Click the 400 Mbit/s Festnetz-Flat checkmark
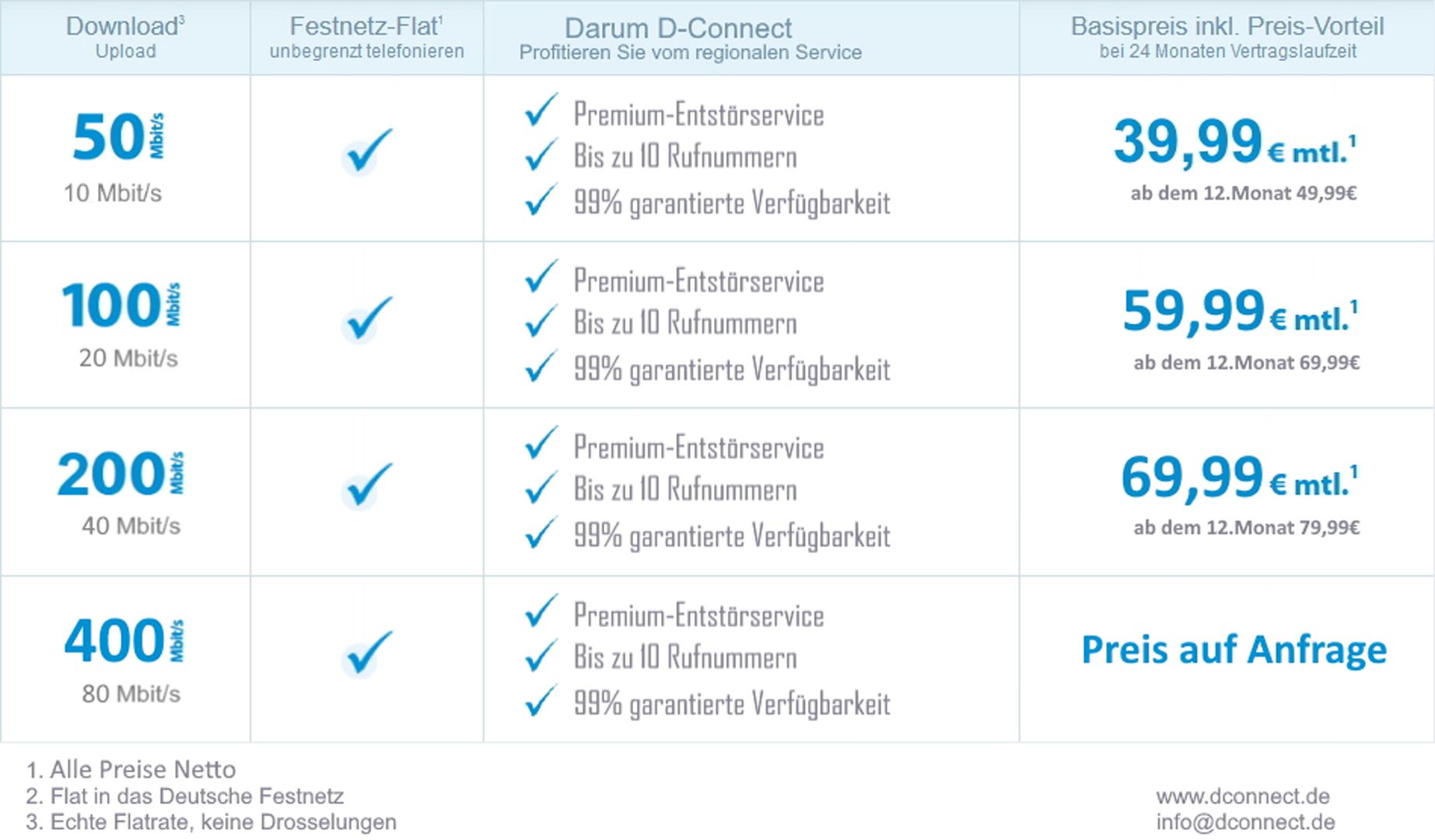Viewport: 1435px width, 840px height. coord(367,653)
